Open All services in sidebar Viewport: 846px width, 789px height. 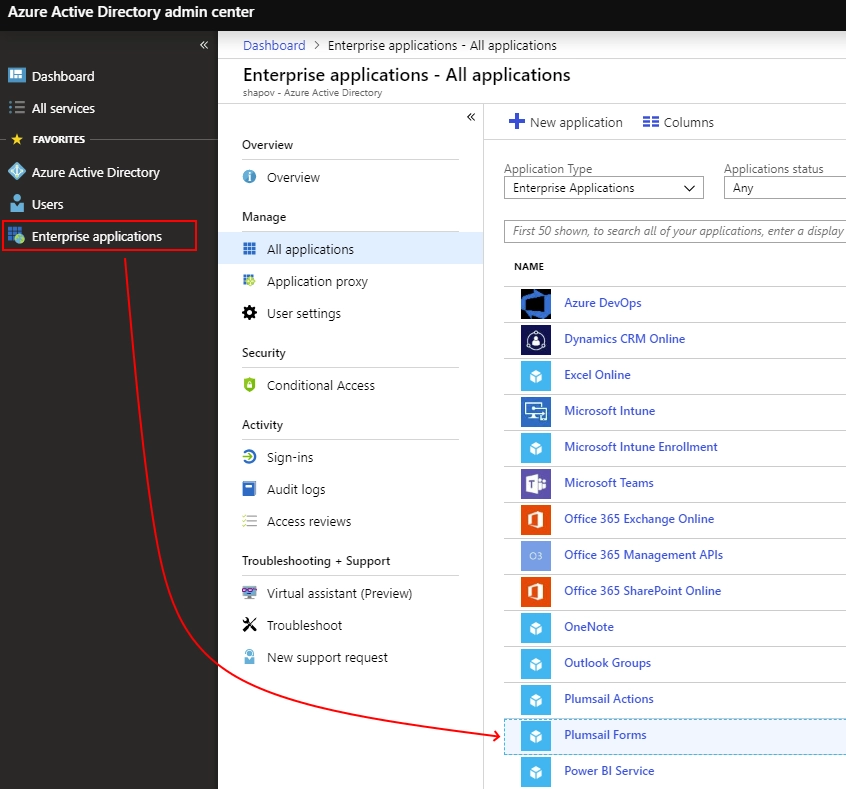pyautogui.click(x=63, y=108)
